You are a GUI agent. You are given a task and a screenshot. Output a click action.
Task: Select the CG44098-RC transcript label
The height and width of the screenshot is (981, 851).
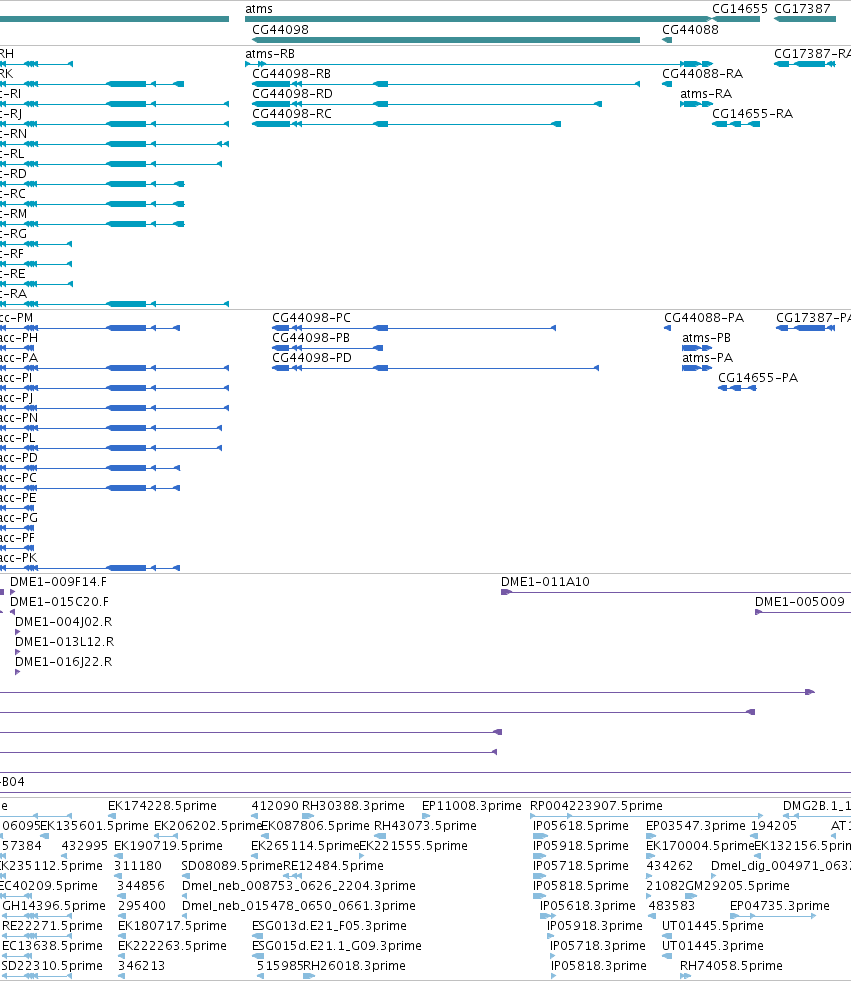coord(292,114)
